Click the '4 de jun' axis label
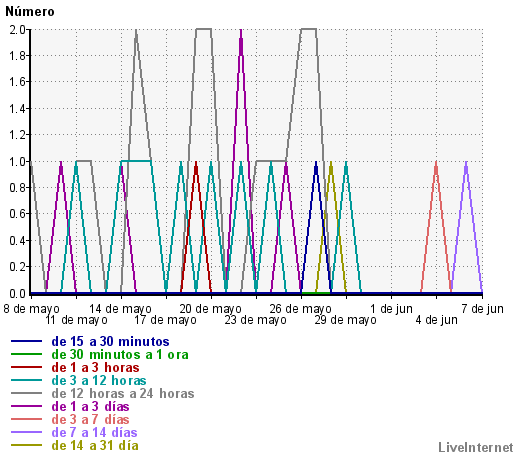 [x=436, y=320]
